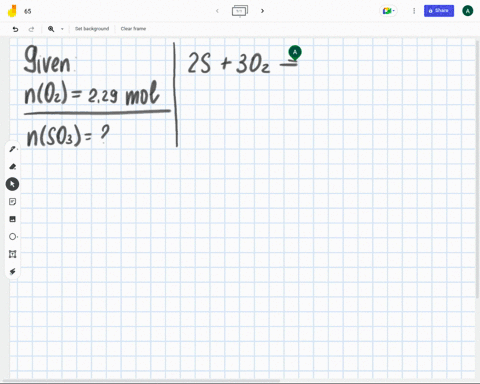Add a sticky note
480x384 pixels.
pos(13,202)
